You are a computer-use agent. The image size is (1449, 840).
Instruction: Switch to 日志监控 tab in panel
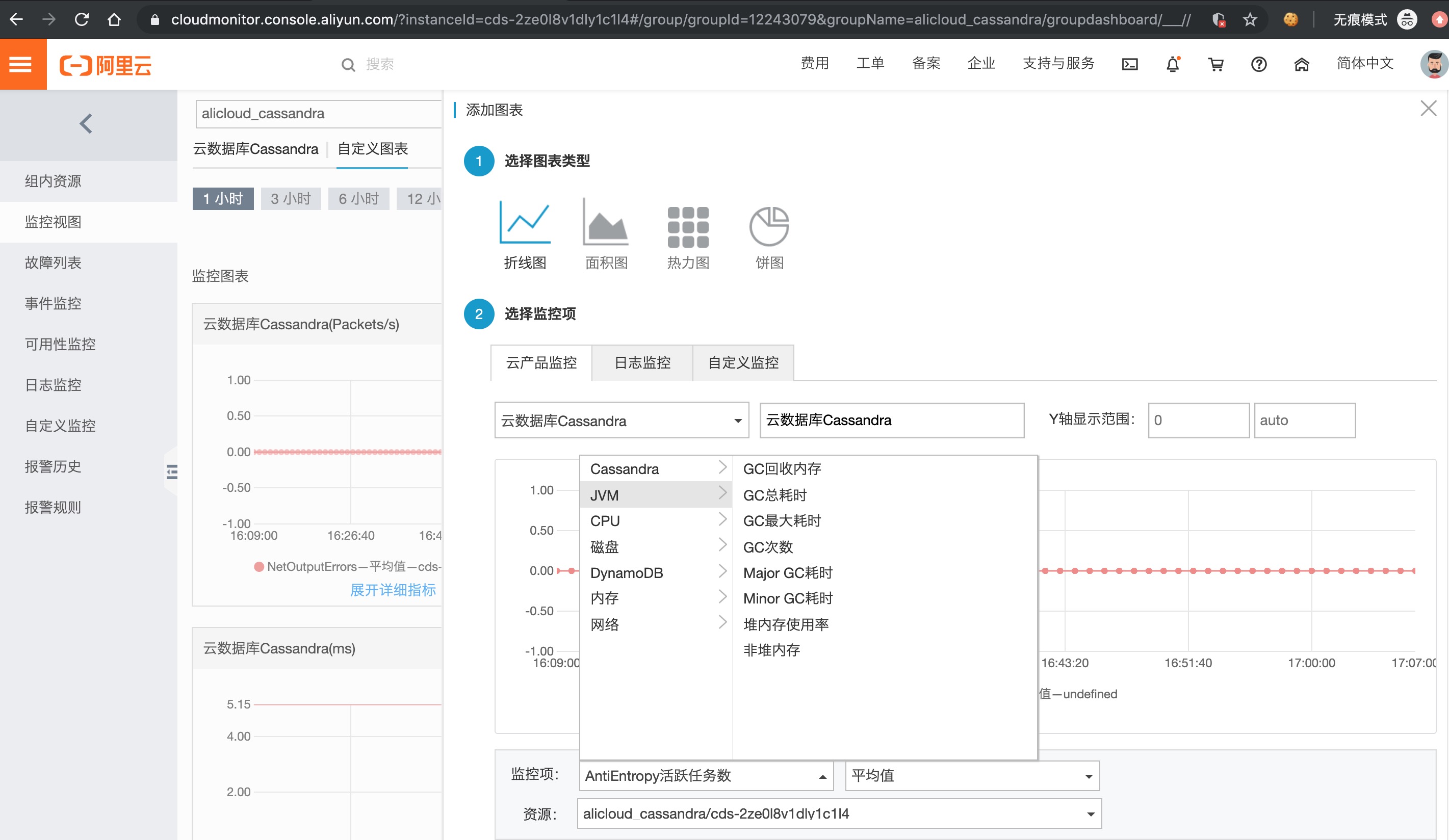pyautogui.click(x=642, y=363)
